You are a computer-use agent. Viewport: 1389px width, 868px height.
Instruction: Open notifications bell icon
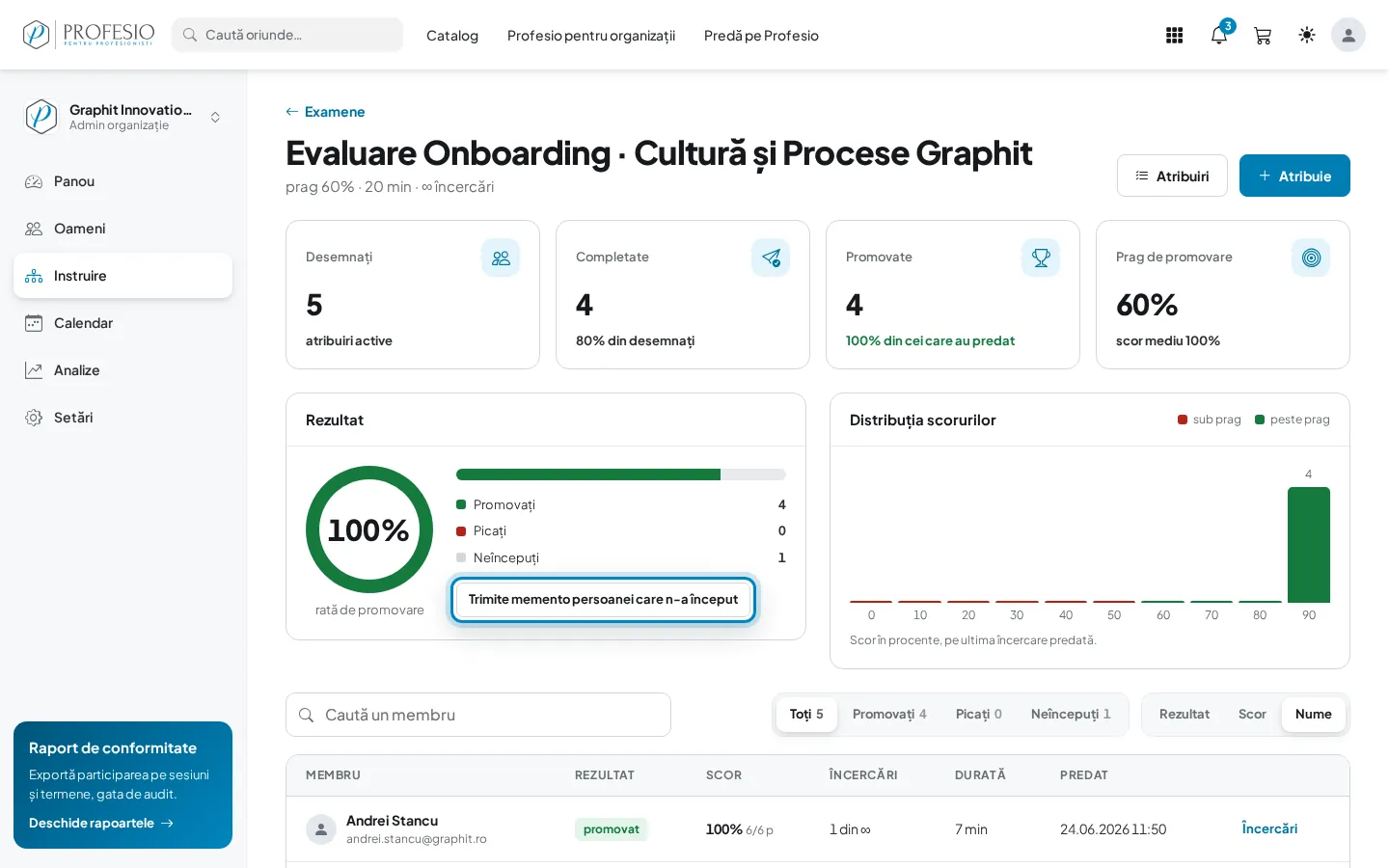1219,35
